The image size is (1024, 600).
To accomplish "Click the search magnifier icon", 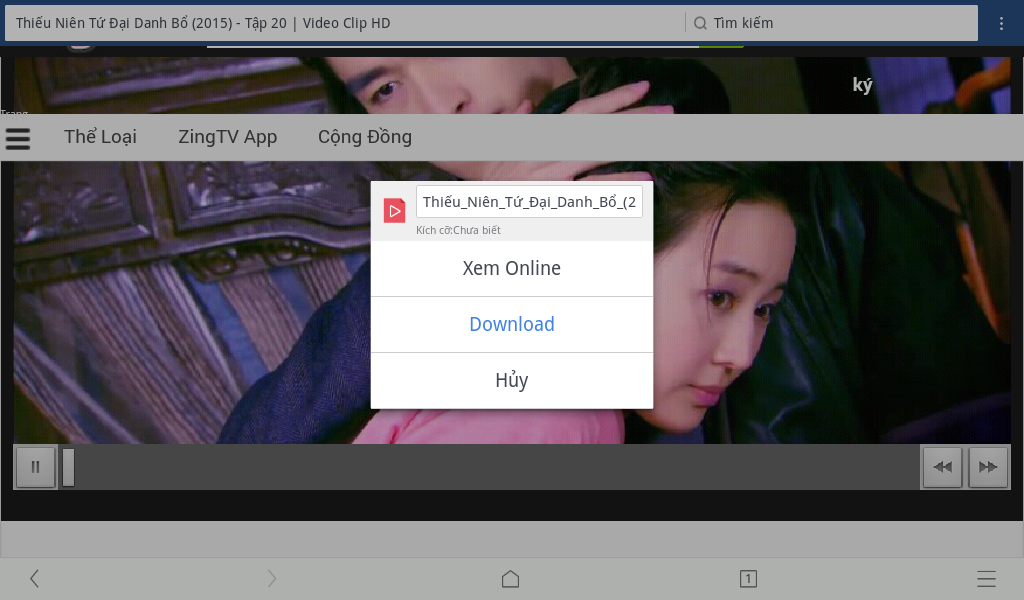I will (x=700, y=23).
